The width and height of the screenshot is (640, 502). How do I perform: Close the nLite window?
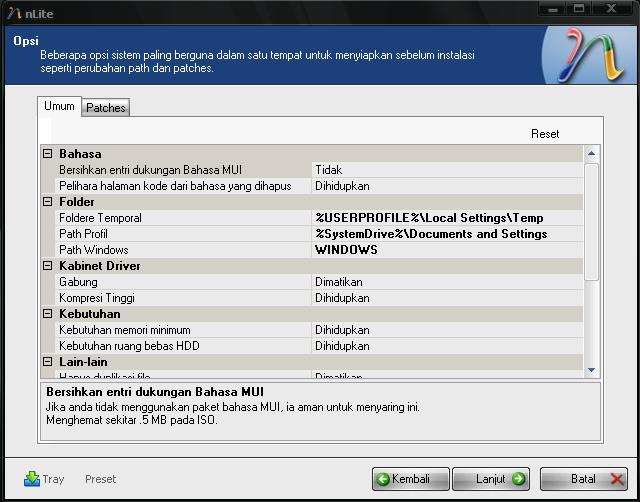point(611,9)
